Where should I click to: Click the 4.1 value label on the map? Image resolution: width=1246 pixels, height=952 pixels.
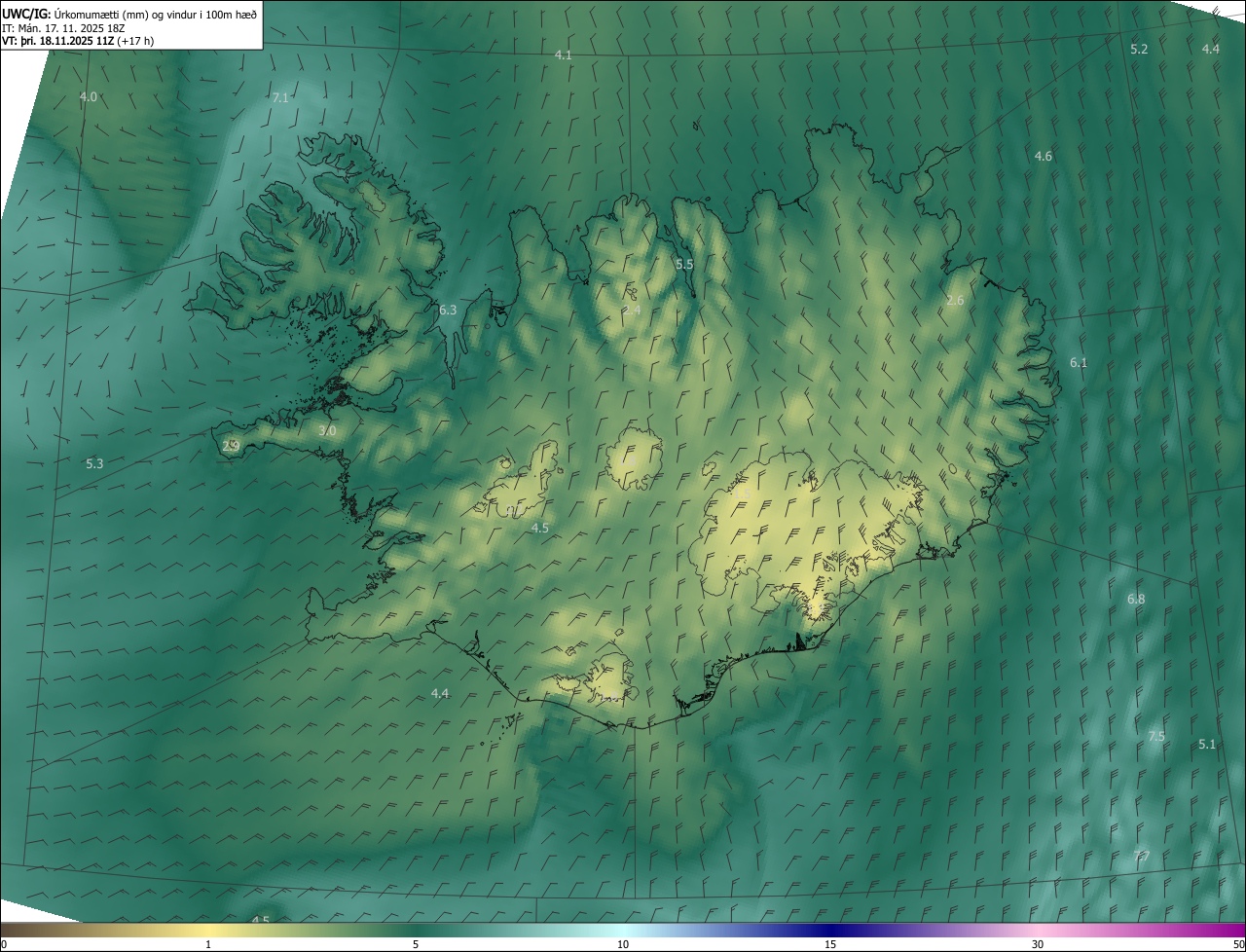click(564, 55)
